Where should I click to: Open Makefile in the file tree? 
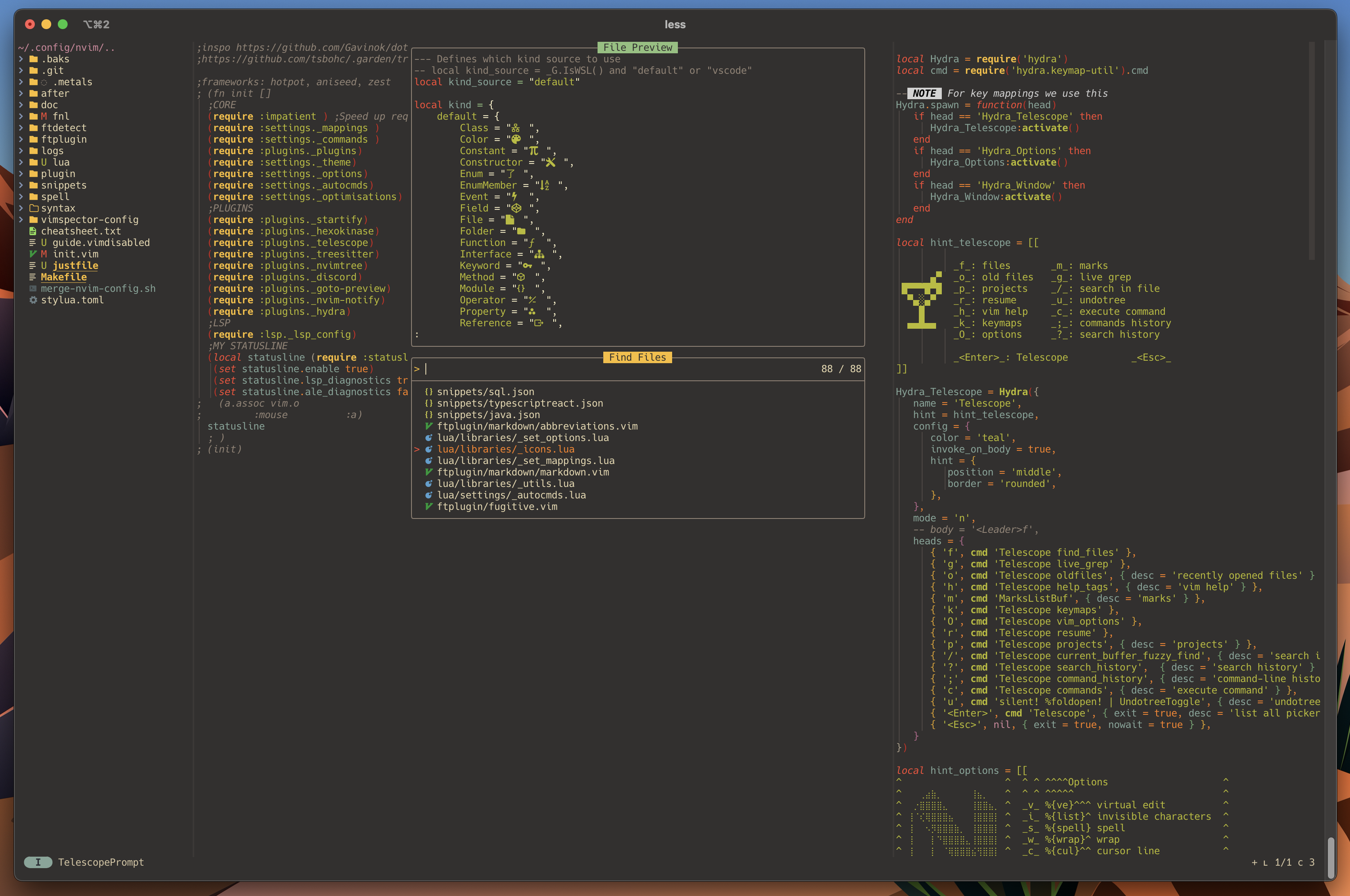64,277
